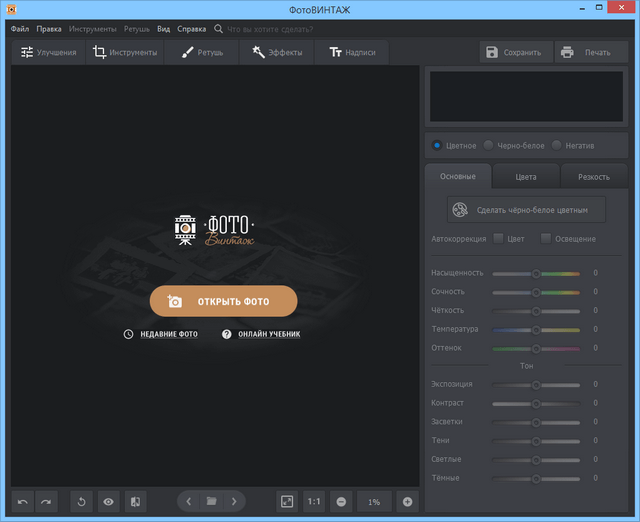Open the Инструменты menu in menu bar
Screen dimensions: 640x522
click(92, 29)
